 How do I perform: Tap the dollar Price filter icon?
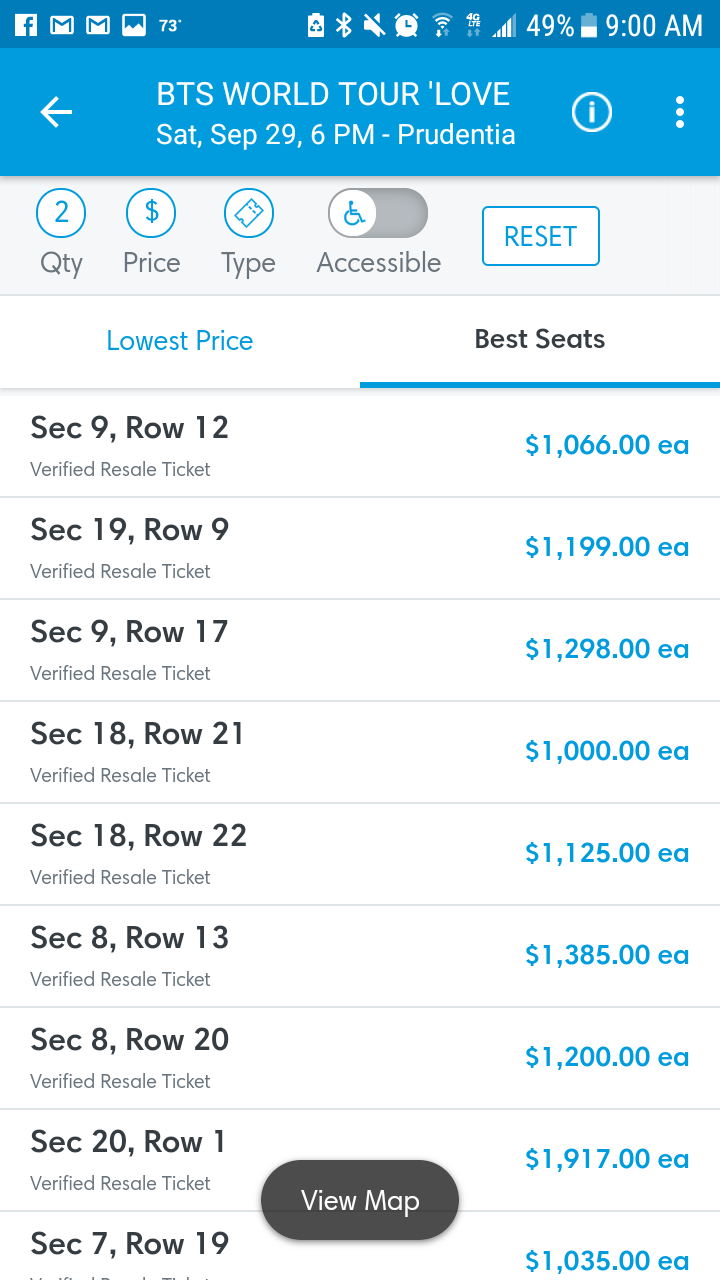(151, 213)
